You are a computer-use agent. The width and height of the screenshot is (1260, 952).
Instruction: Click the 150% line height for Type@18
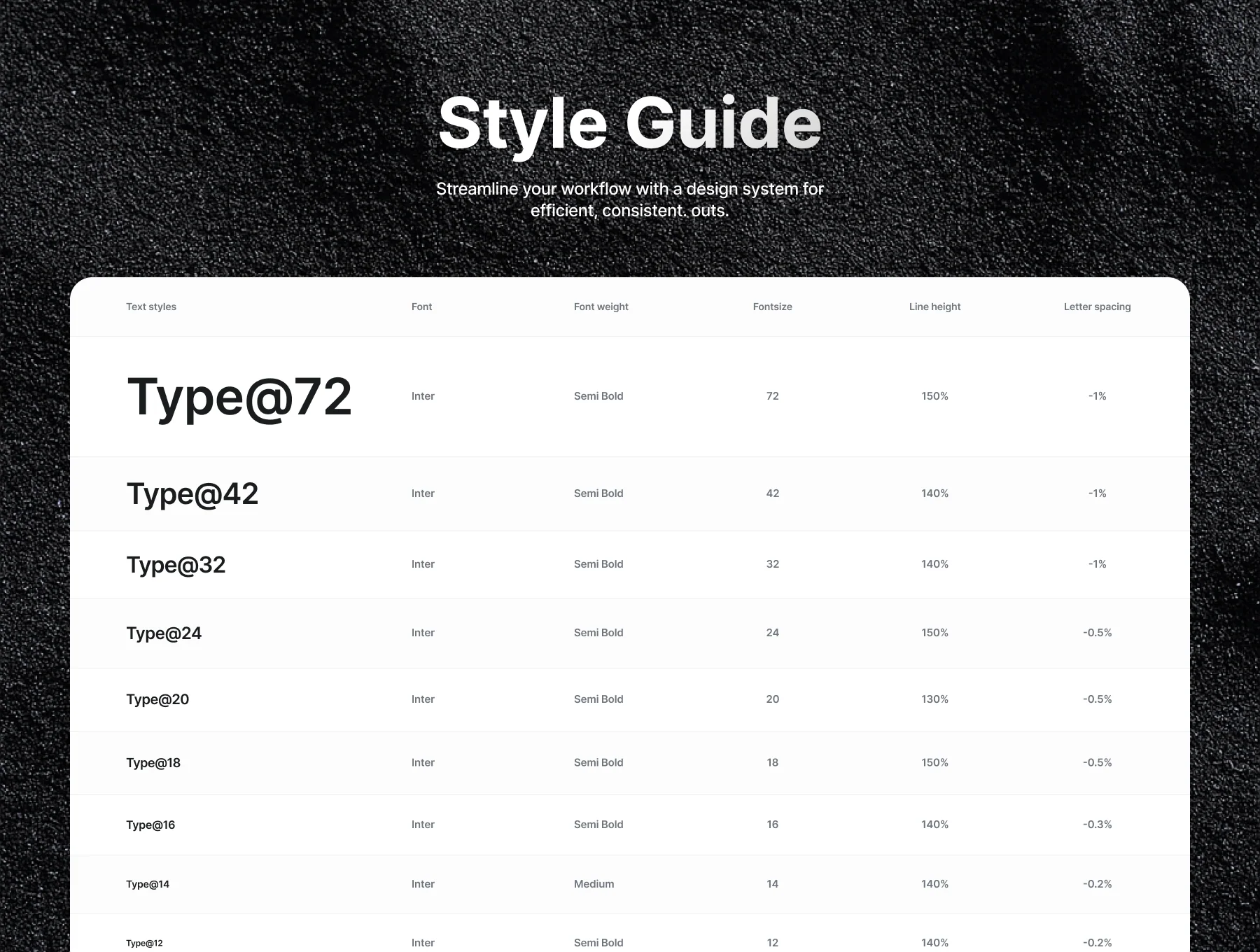[935, 763]
